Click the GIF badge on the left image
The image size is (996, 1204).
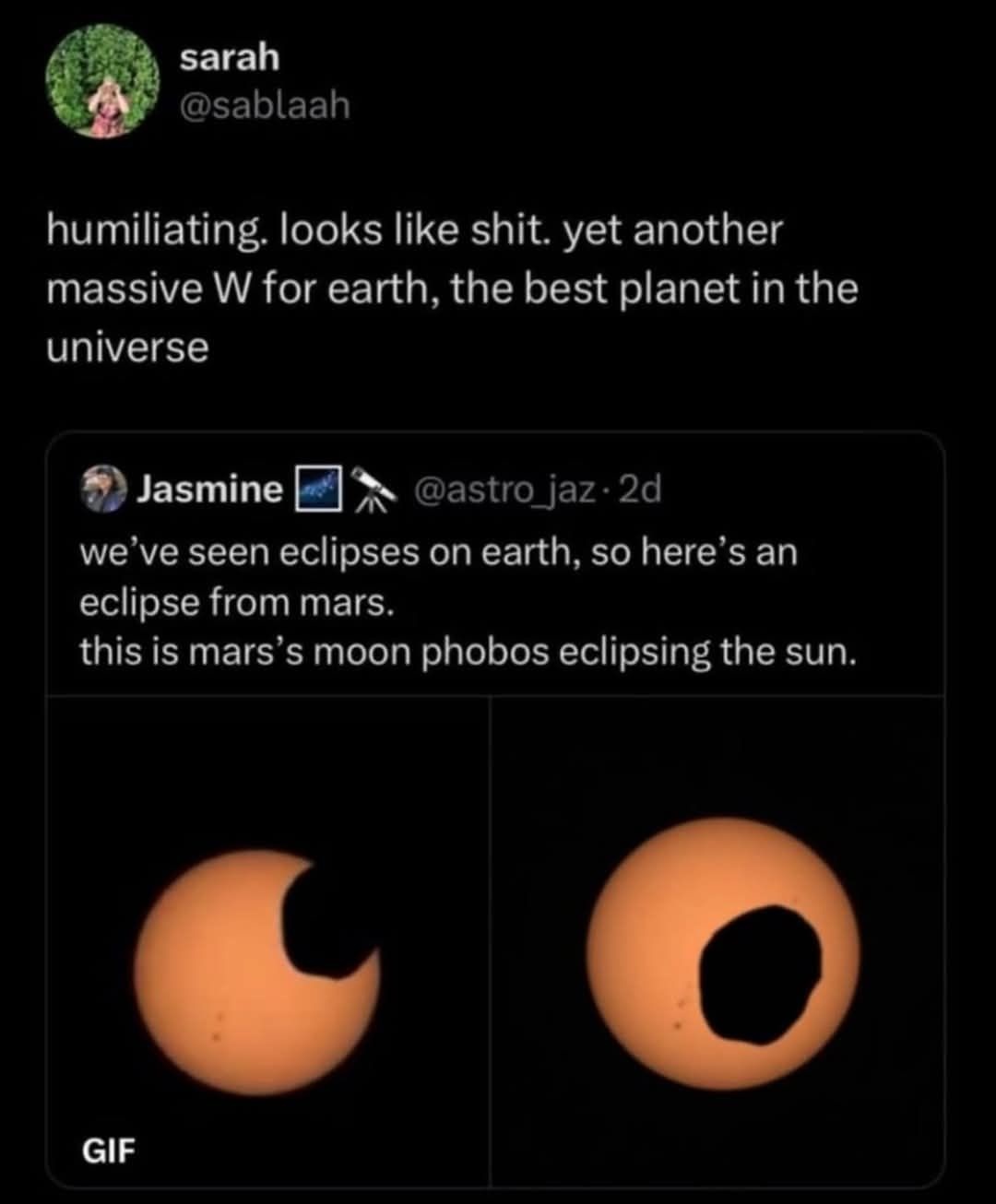[x=110, y=1151]
